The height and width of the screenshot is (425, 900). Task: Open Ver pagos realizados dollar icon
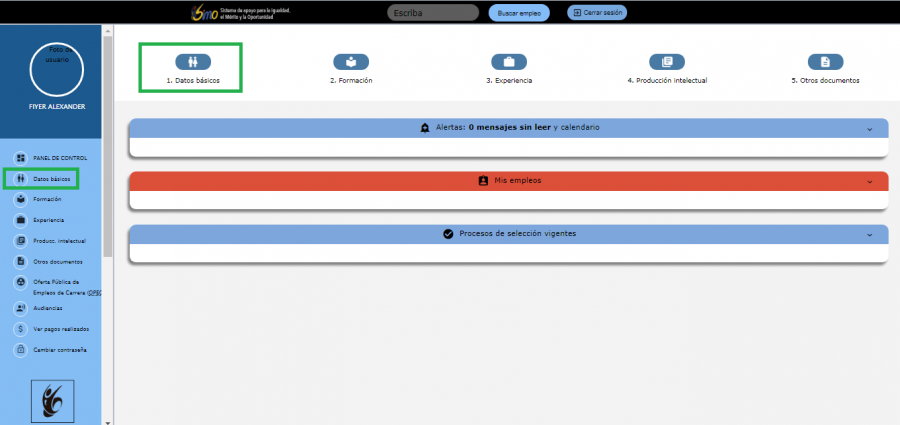[21, 329]
